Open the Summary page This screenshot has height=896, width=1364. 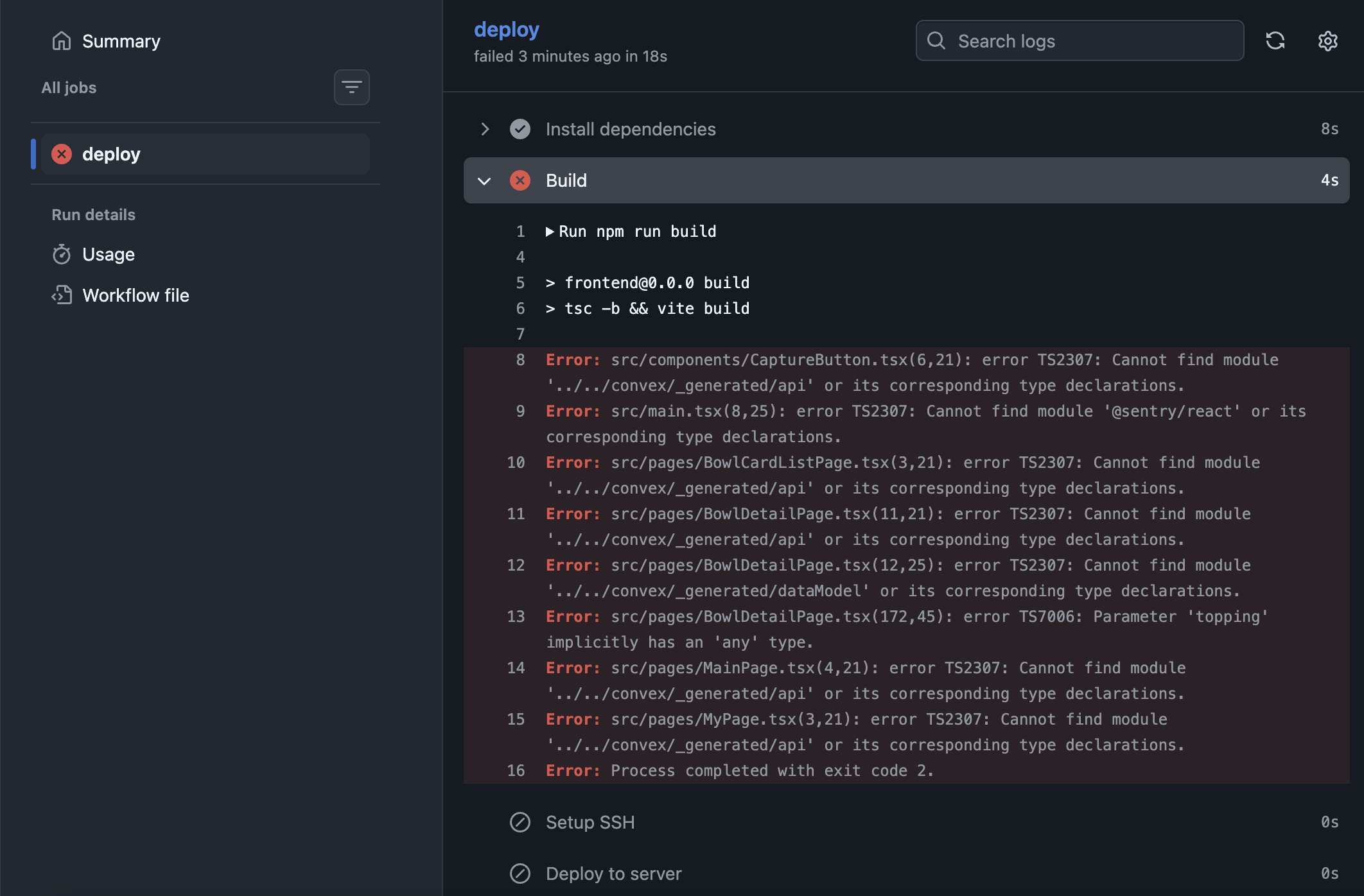[x=121, y=41]
